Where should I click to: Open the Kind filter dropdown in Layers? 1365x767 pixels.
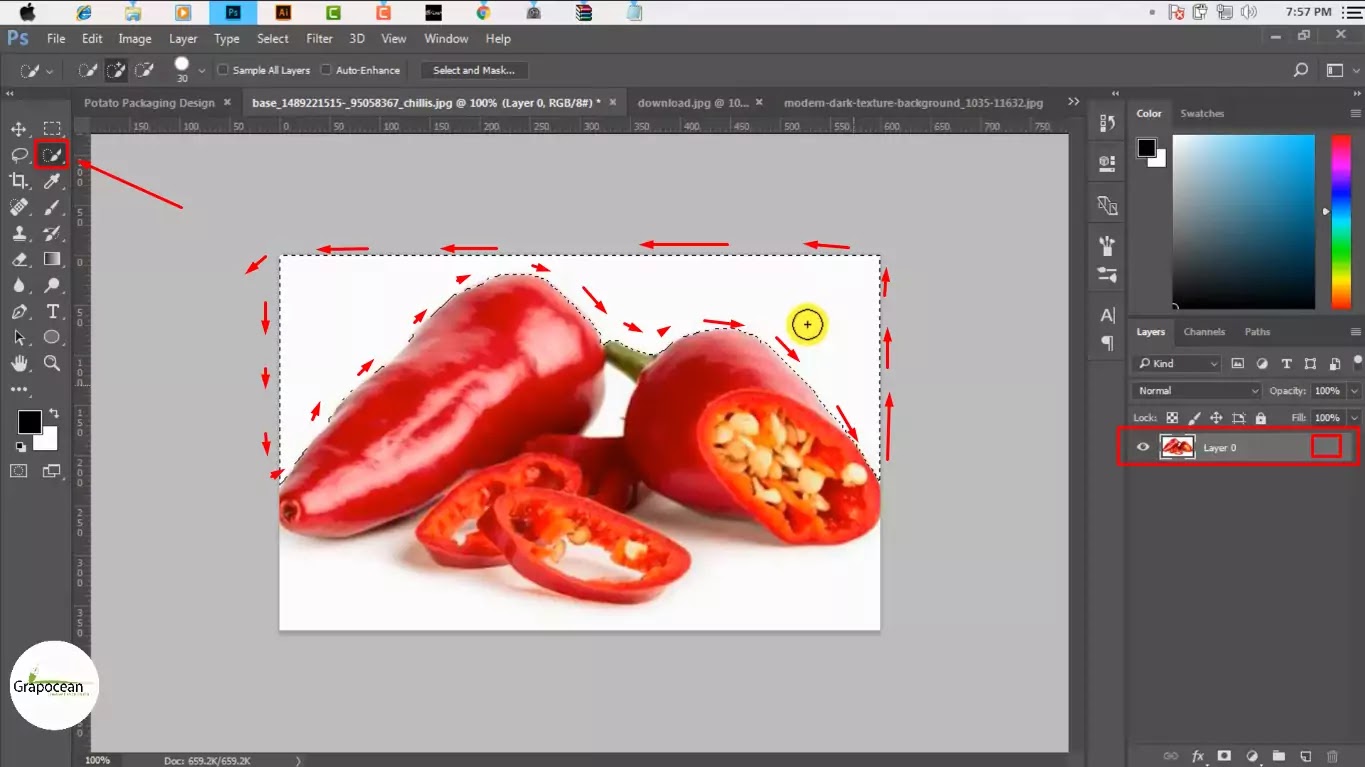1176,363
